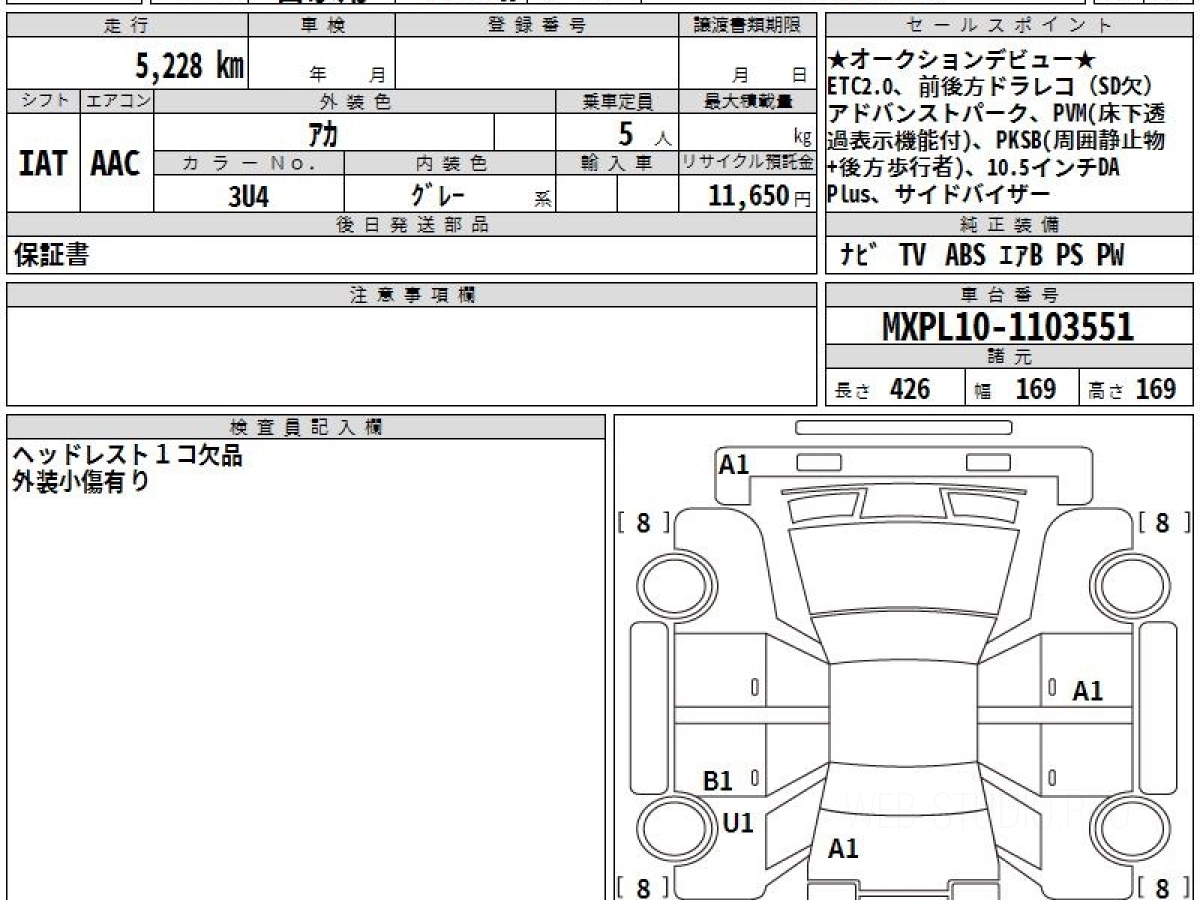Select the A1 mark on the front bumper
The image size is (1200, 900).
pos(734,464)
